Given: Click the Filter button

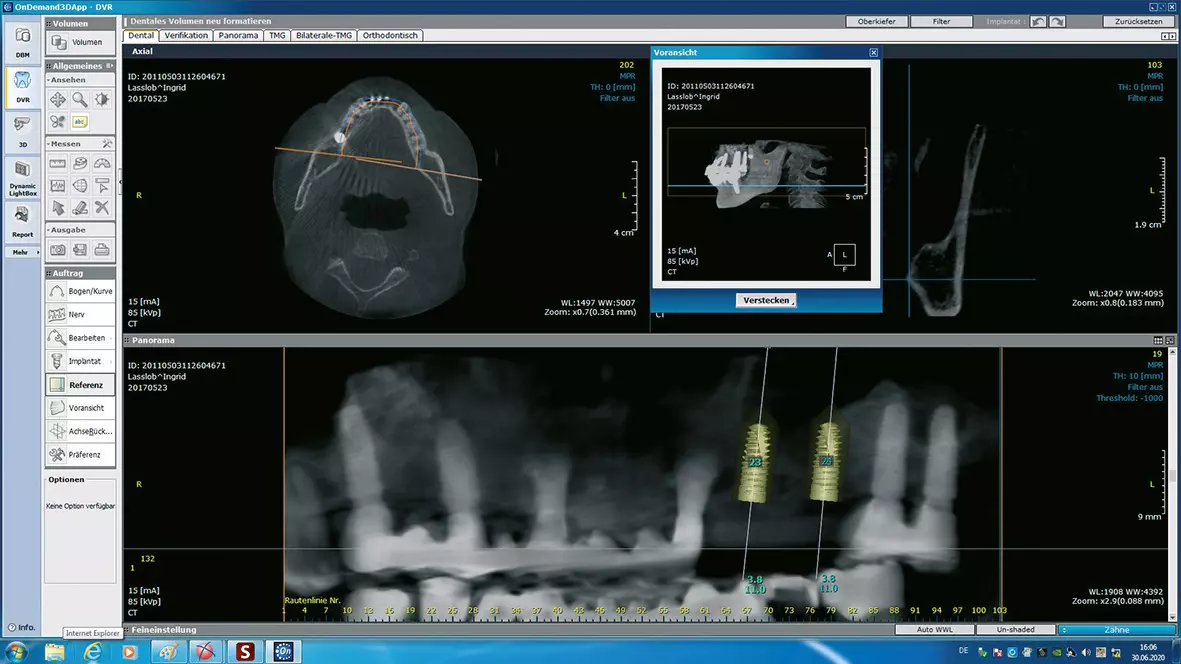Looking at the screenshot, I should (x=941, y=21).
